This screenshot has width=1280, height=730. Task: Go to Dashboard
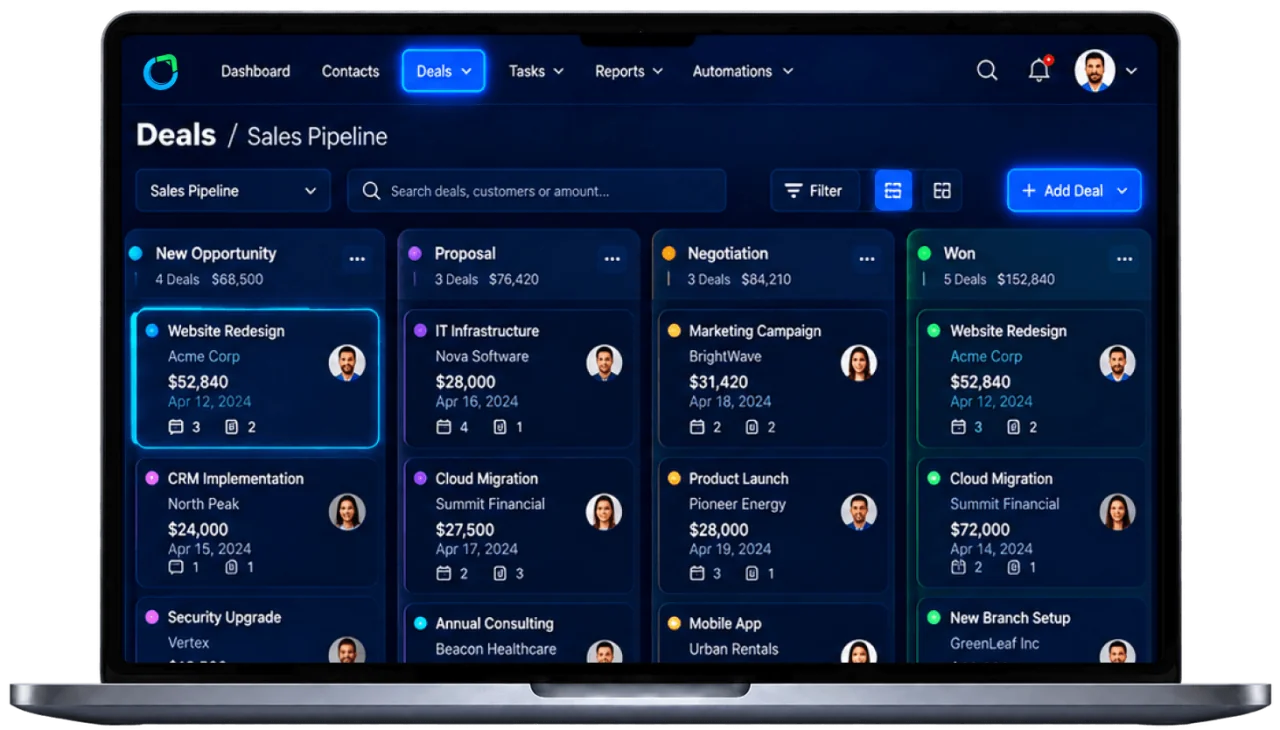tap(255, 71)
